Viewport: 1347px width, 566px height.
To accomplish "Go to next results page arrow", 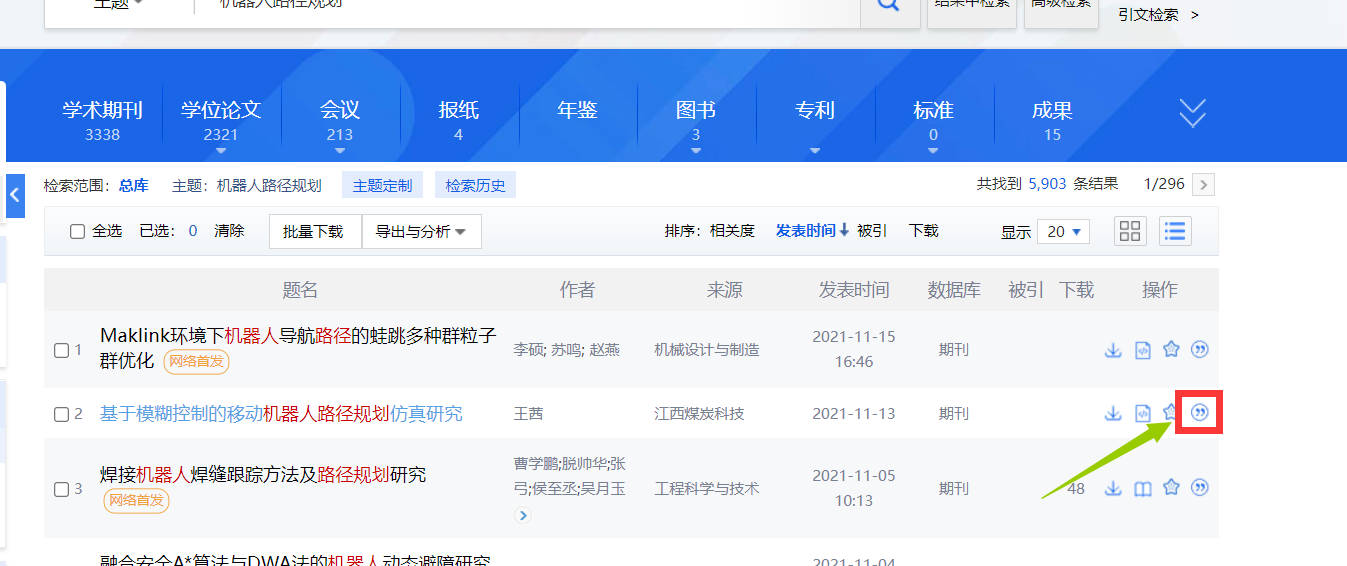I will coord(1204,185).
